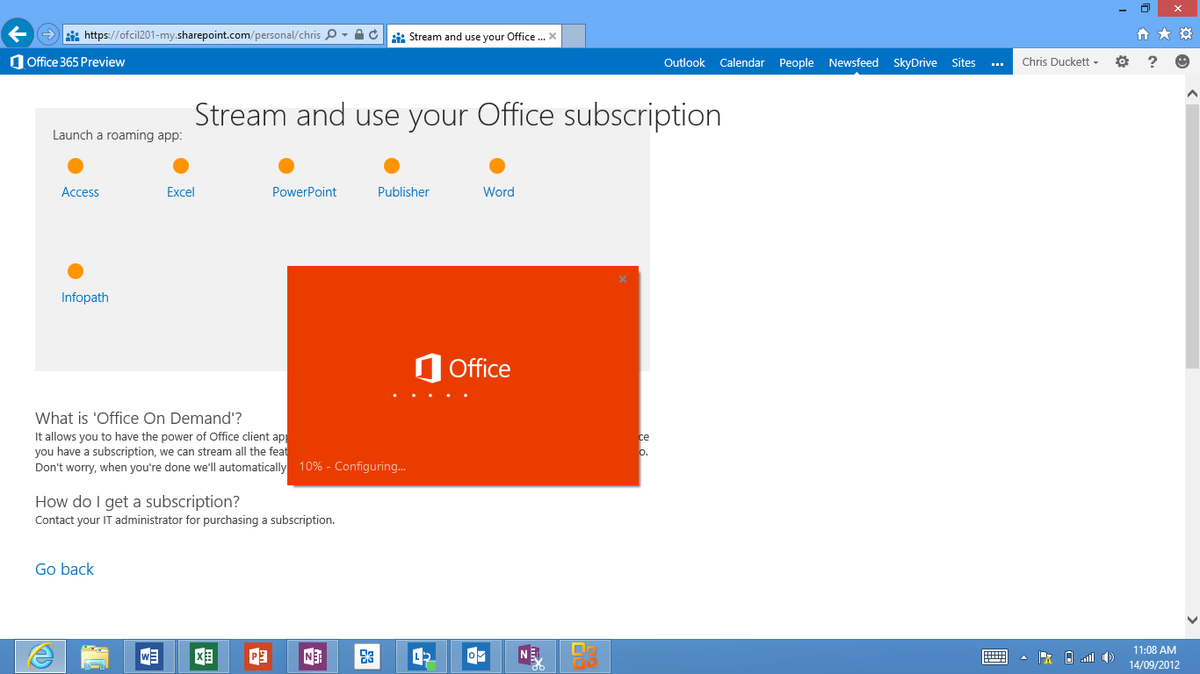Launch the Publisher roaming app icon
This screenshot has width=1200, height=674.
point(392,166)
